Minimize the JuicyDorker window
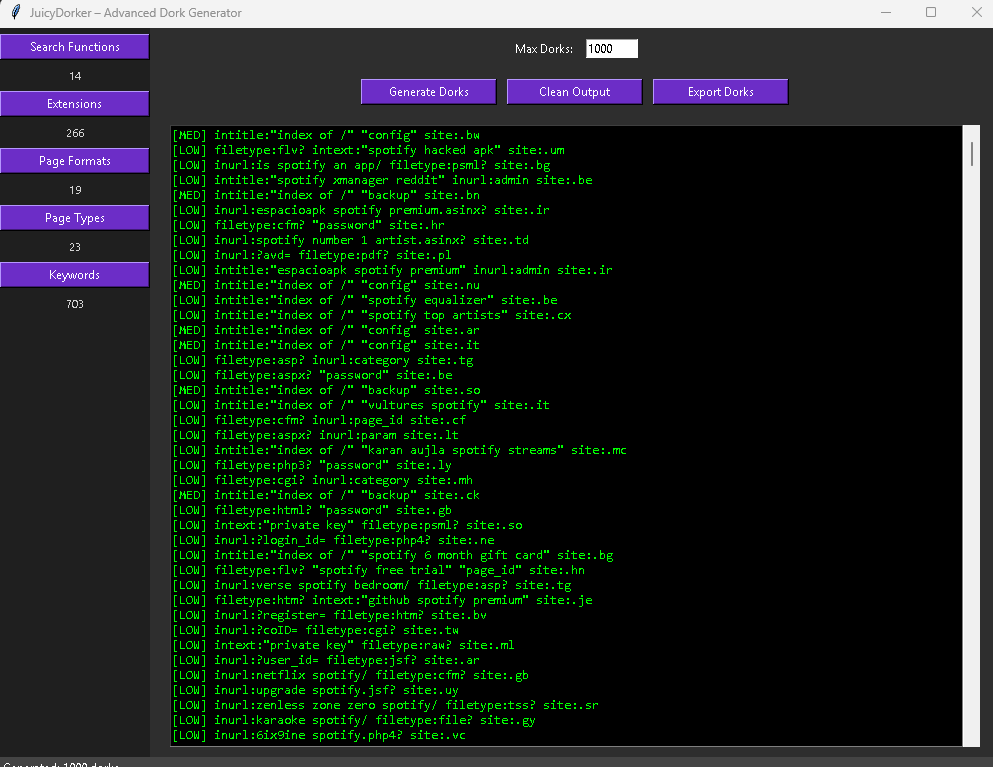Viewport: 993px width, 767px height. (887, 13)
